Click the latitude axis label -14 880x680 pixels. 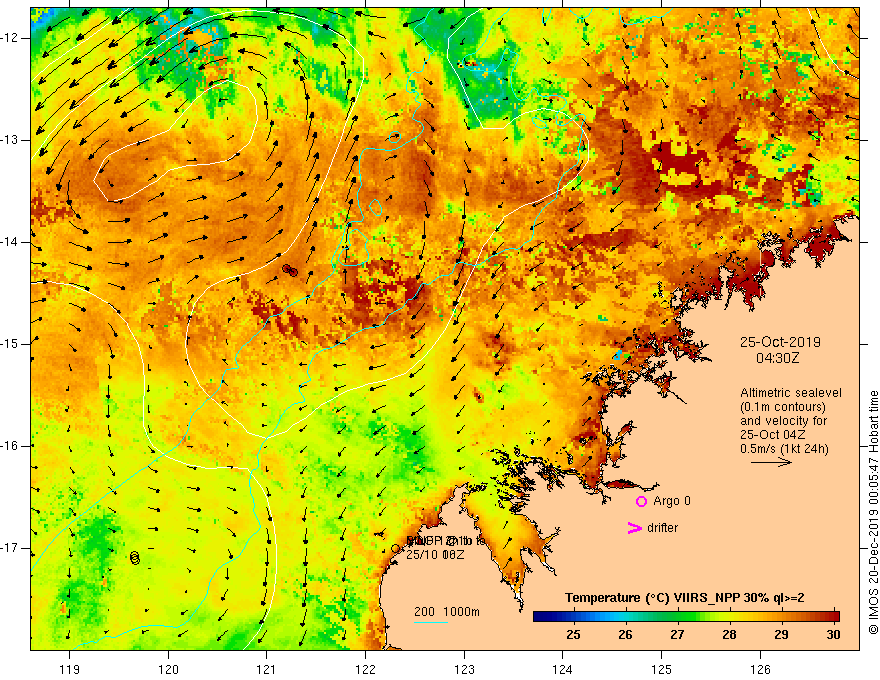tap(10, 242)
